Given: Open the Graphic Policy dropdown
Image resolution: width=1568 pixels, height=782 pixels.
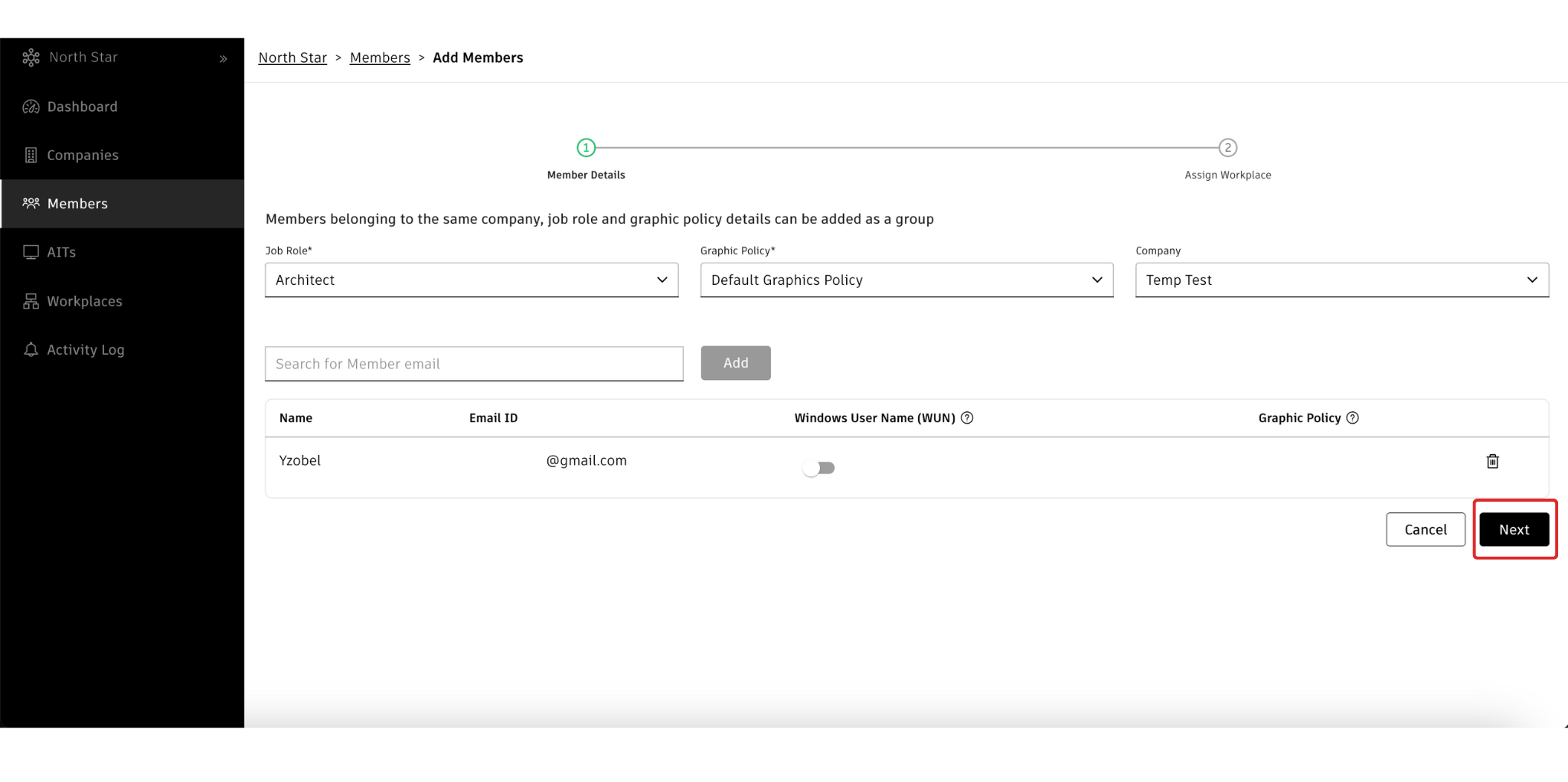Looking at the screenshot, I should click(906, 280).
